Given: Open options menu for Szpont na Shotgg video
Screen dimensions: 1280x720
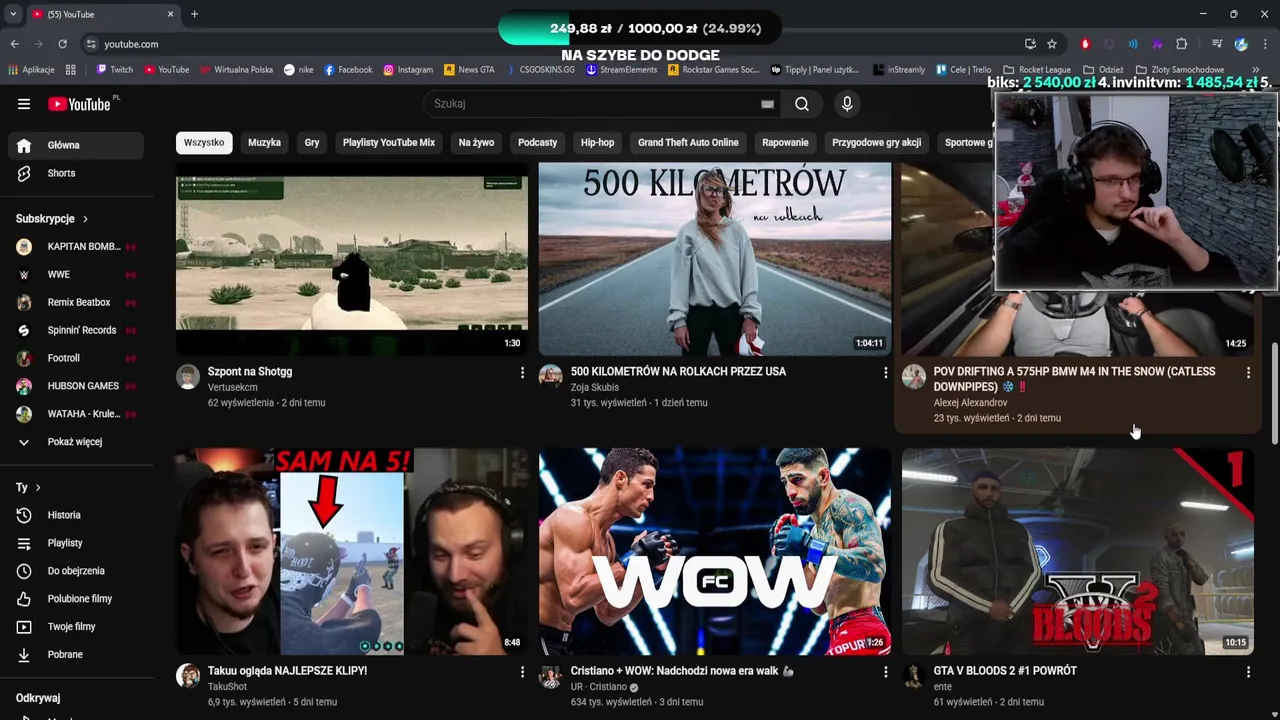Looking at the screenshot, I should [522, 372].
